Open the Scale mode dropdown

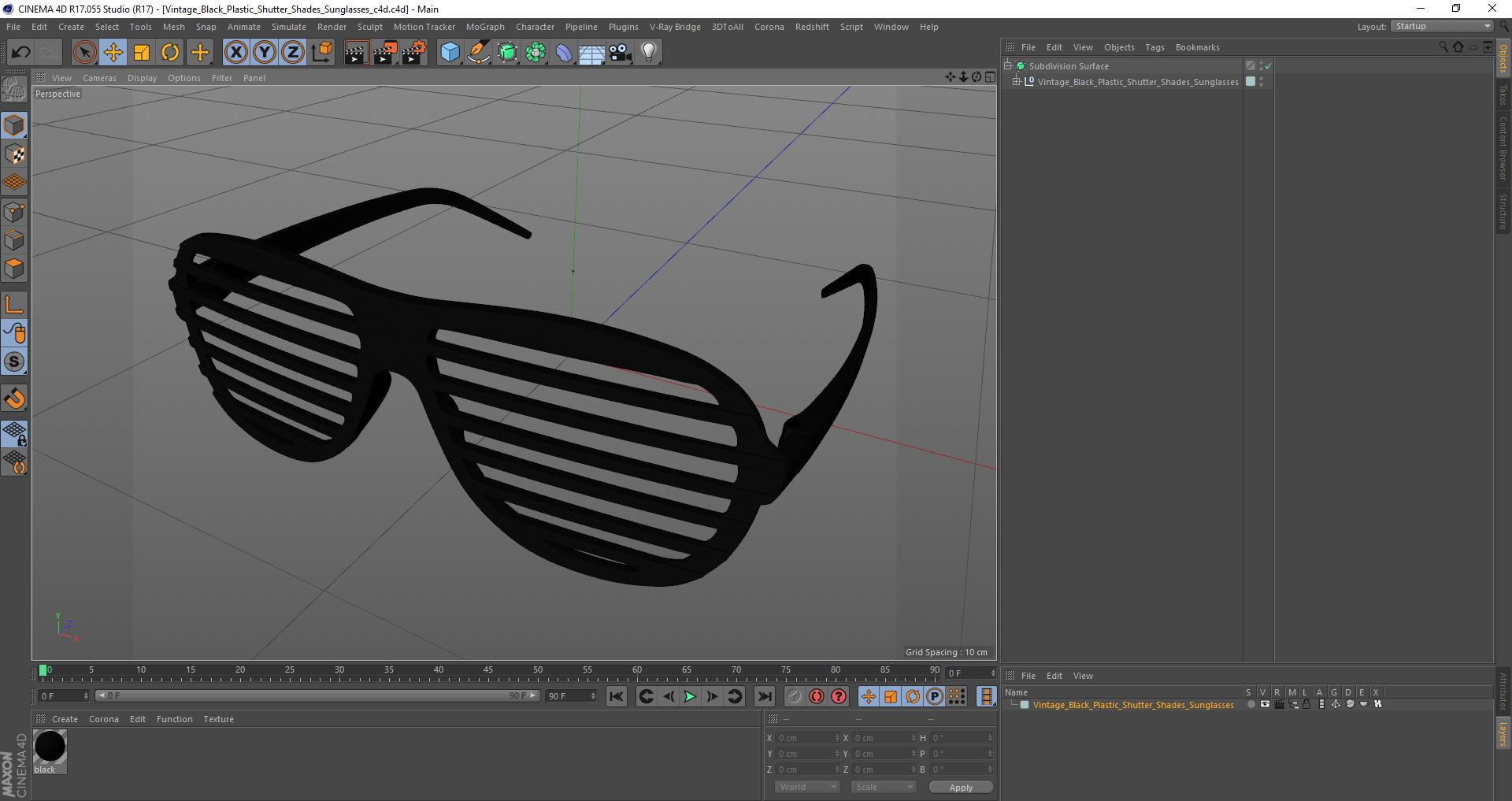[884, 787]
